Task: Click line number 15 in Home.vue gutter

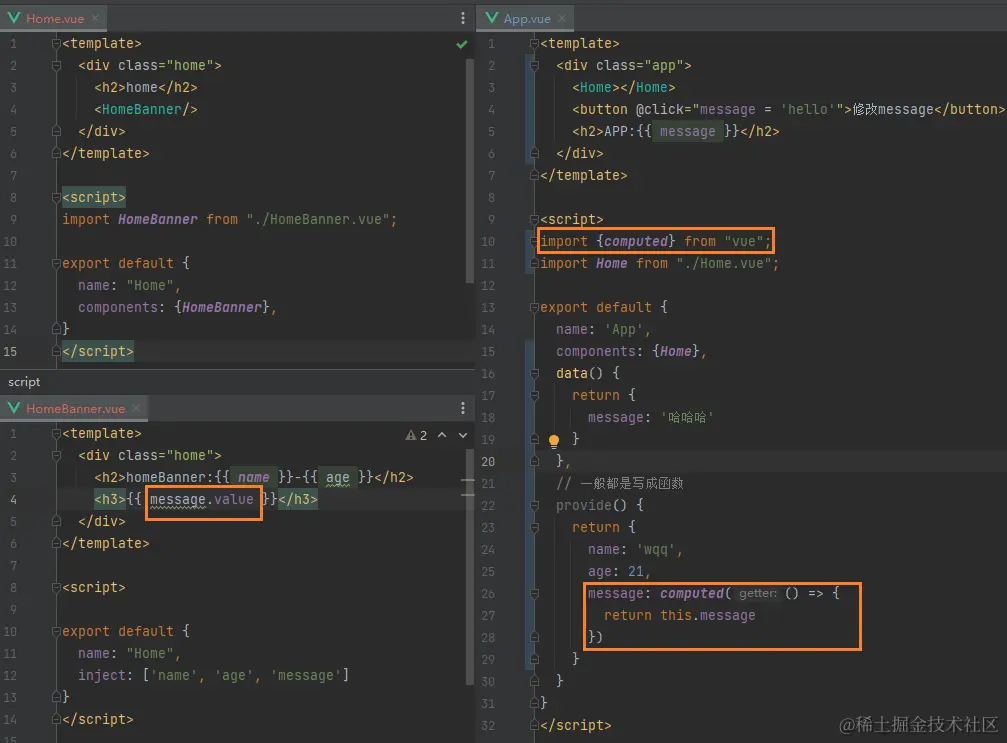Action: click(10, 351)
